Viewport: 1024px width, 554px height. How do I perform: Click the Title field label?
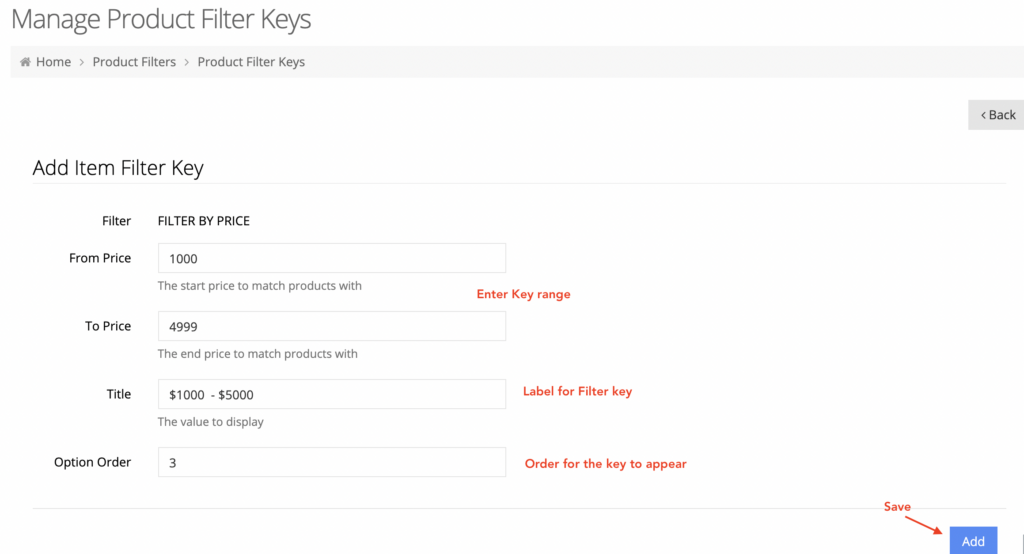click(119, 394)
